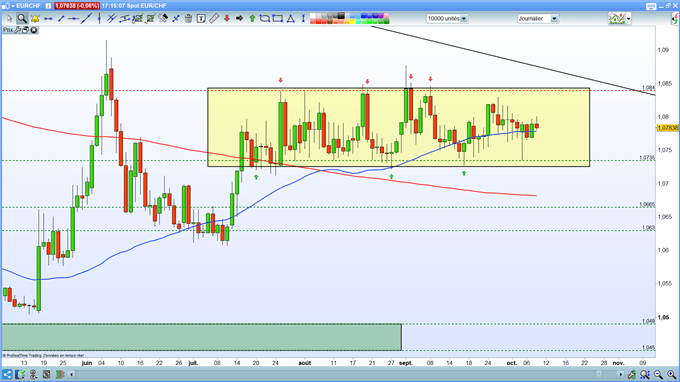Open Prix panel wrench settings
The image size is (680, 382).
pyautogui.click(x=17, y=30)
